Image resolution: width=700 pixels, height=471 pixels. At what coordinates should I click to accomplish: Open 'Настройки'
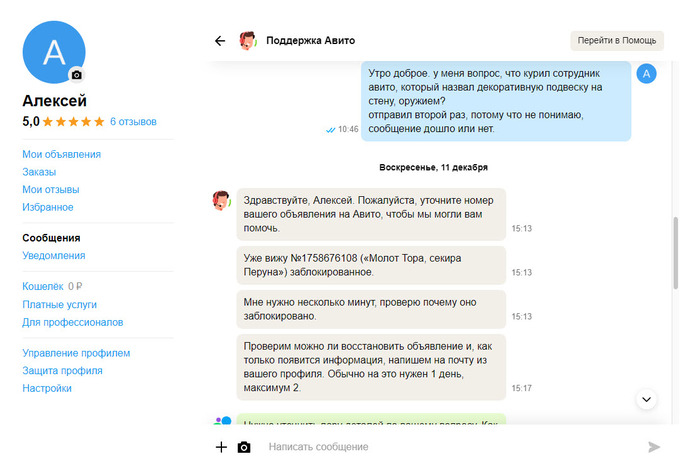(x=47, y=388)
